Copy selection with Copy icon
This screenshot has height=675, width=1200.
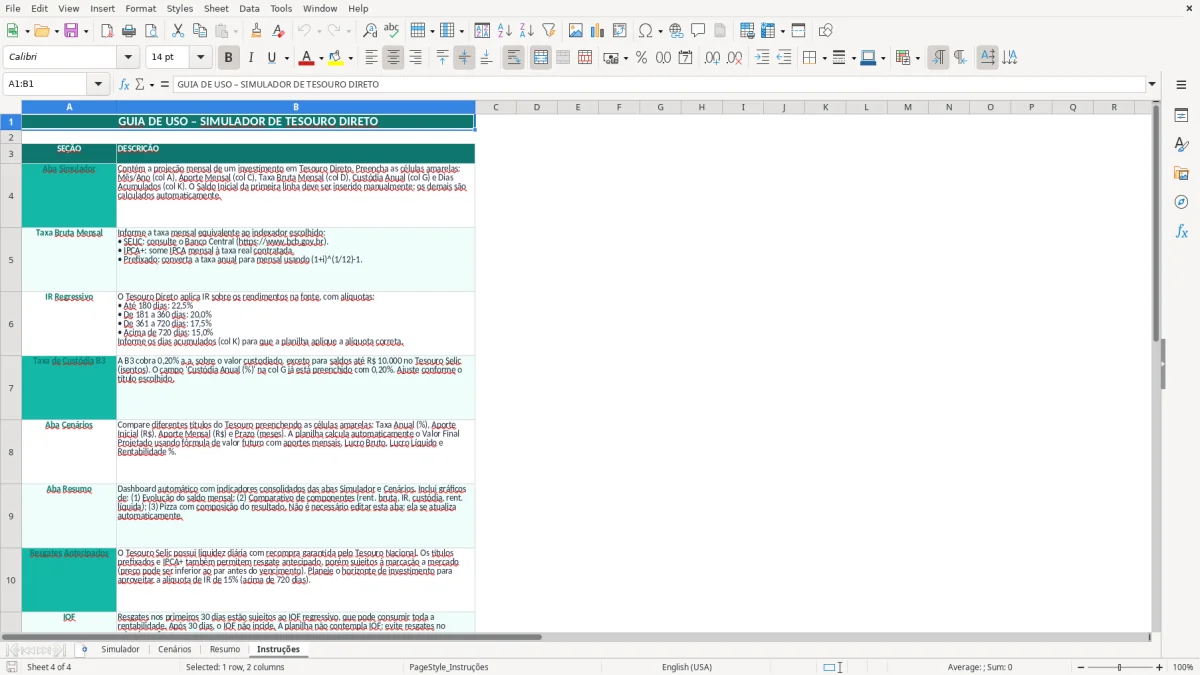pos(199,31)
